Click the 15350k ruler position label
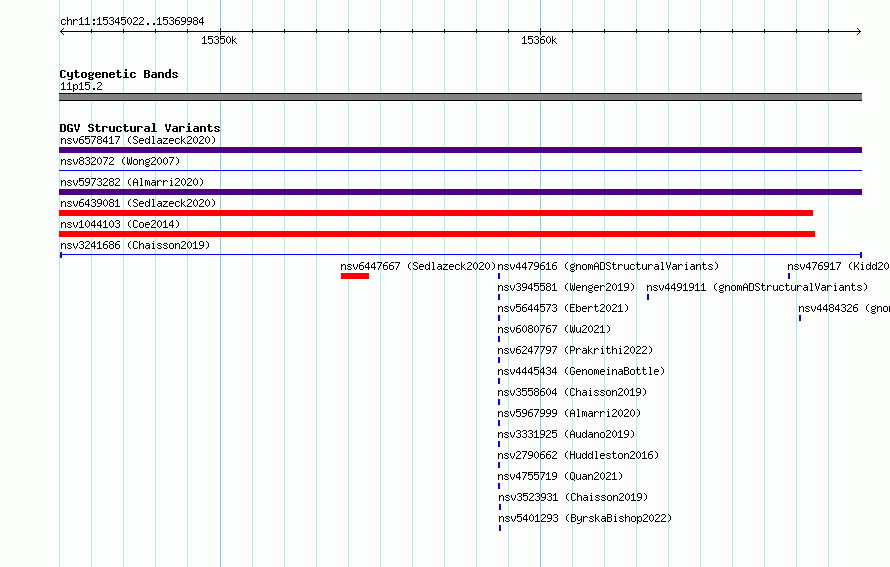Image resolution: width=890 pixels, height=567 pixels. [219, 40]
